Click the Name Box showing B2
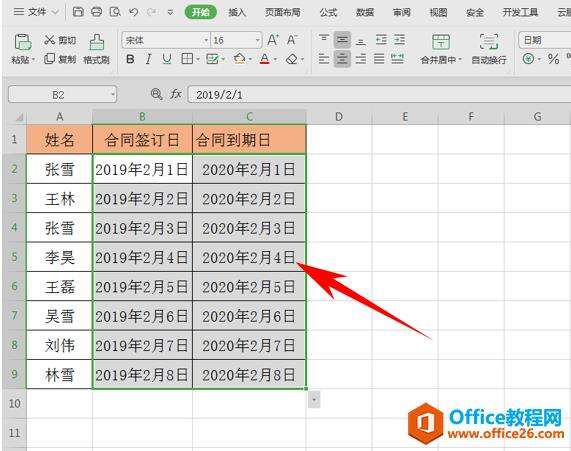The width and height of the screenshot is (571, 451). (x=62, y=95)
